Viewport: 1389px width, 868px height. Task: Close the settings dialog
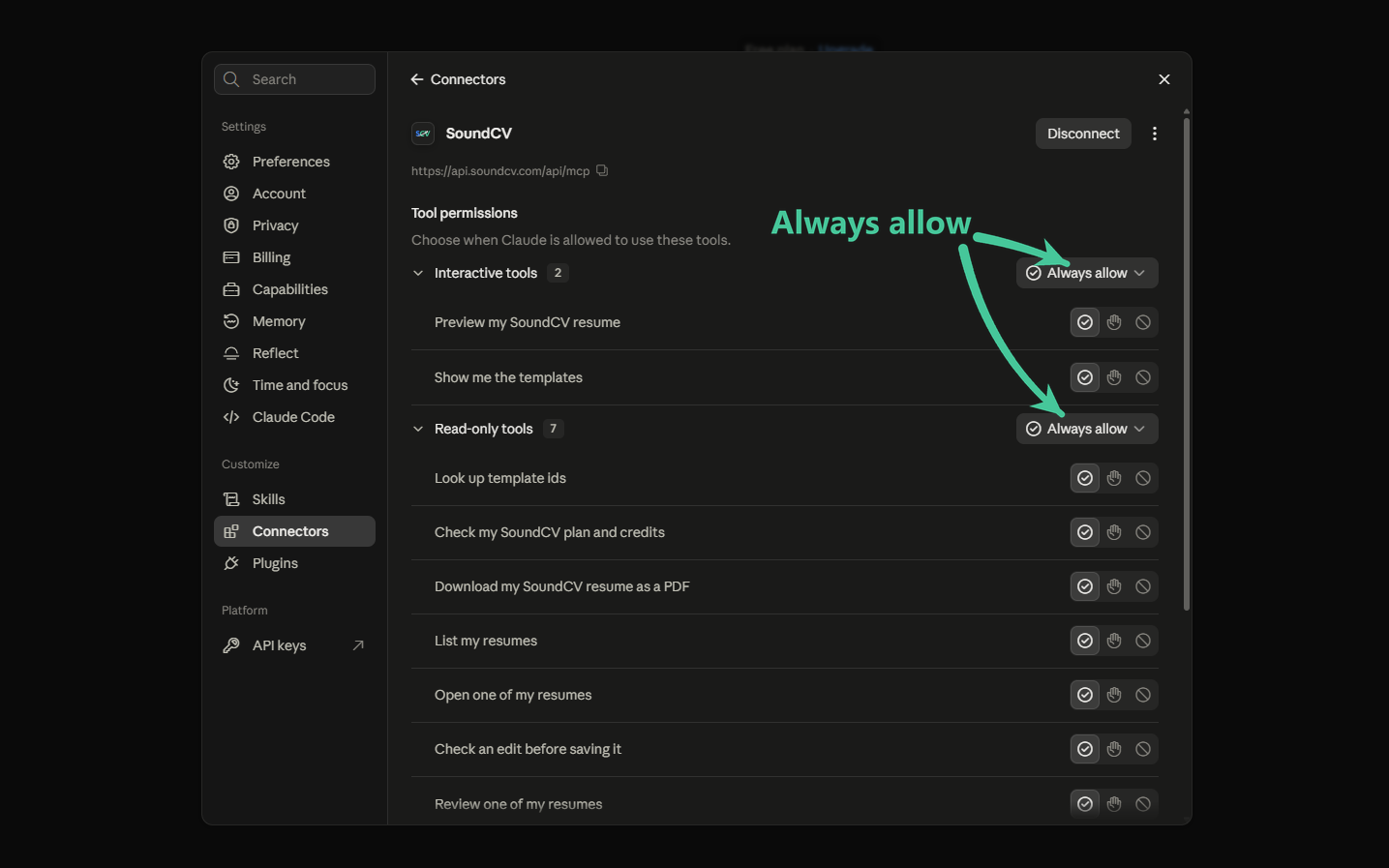click(x=1164, y=79)
